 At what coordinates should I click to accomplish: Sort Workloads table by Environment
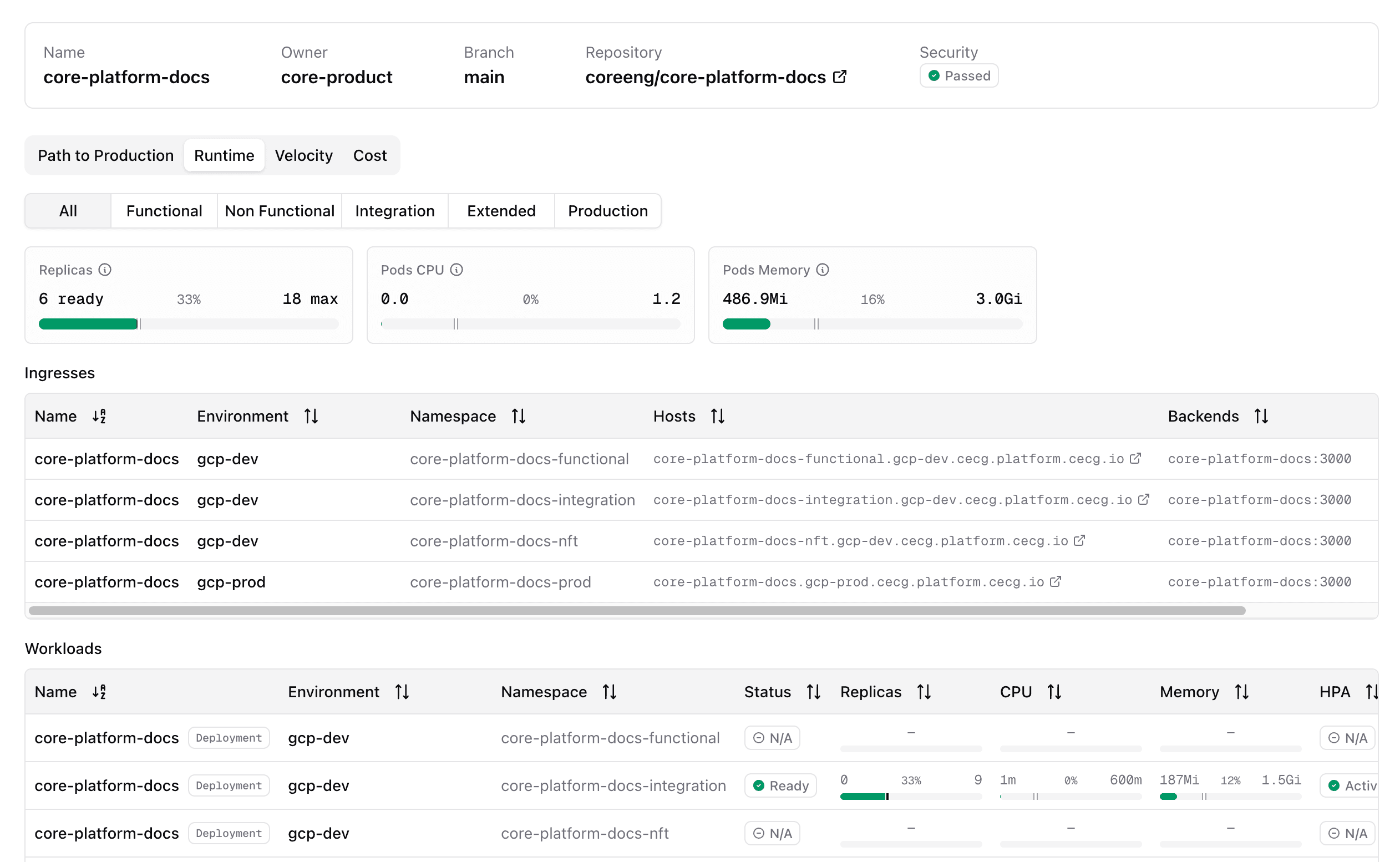point(403,692)
